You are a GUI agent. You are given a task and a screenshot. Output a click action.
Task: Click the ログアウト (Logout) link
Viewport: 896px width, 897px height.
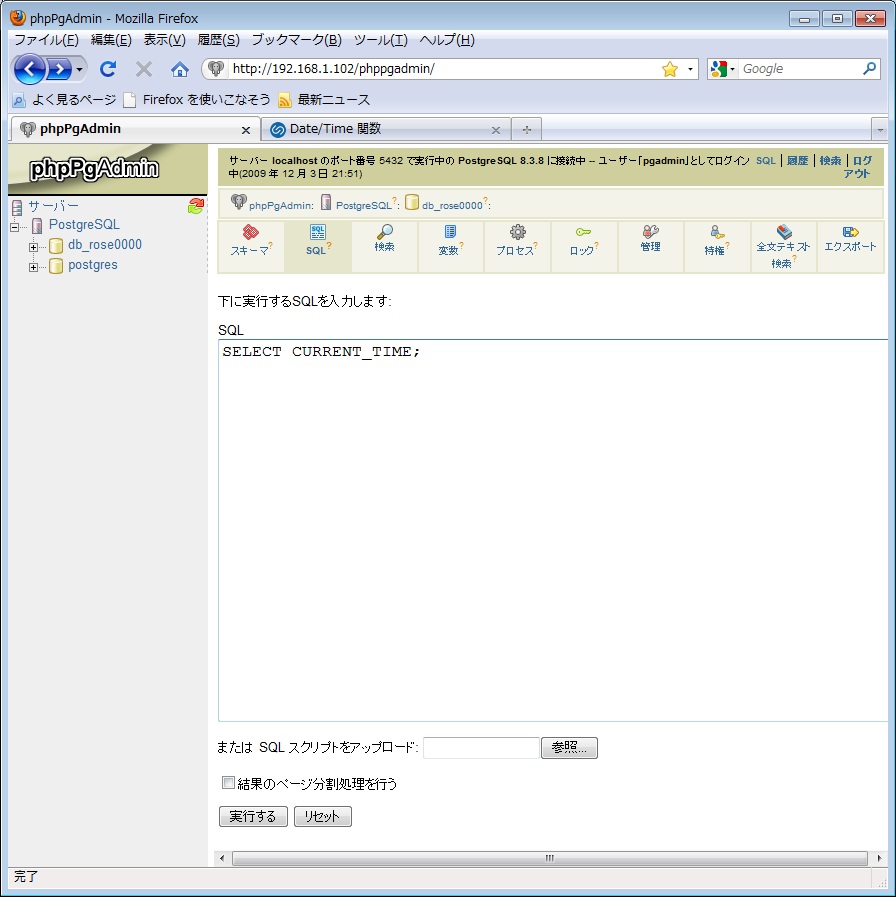pos(859,167)
